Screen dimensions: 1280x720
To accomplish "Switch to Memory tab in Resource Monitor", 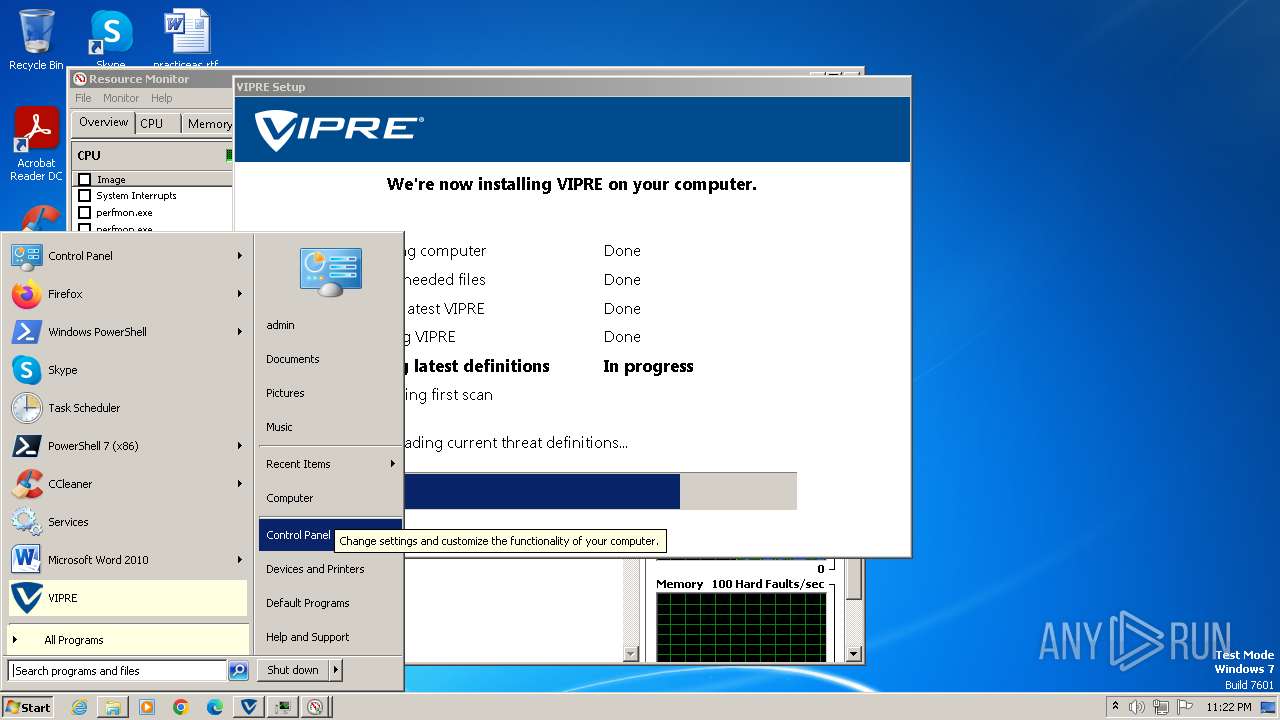I will click(x=209, y=124).
